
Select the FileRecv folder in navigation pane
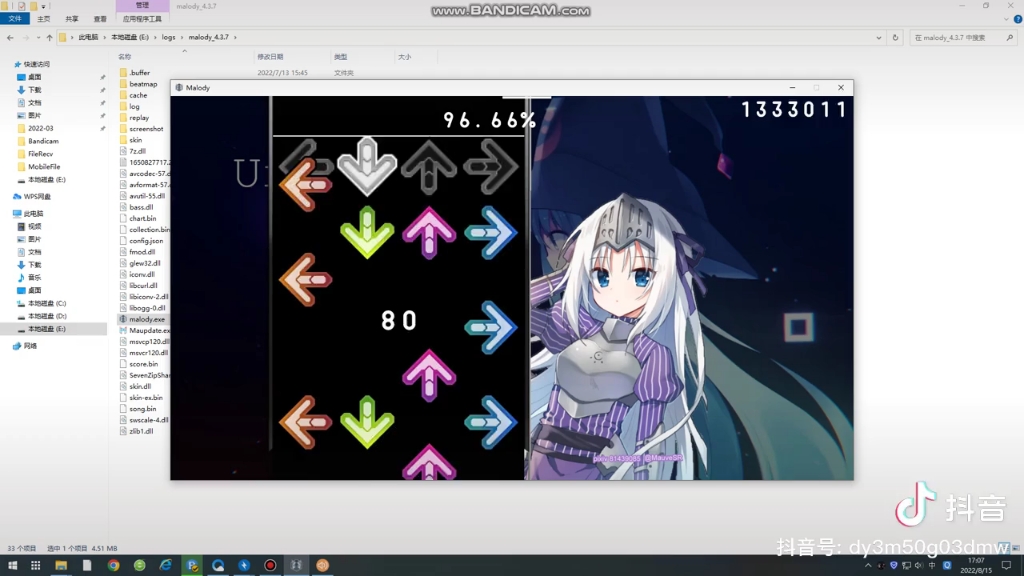[40, 154]
